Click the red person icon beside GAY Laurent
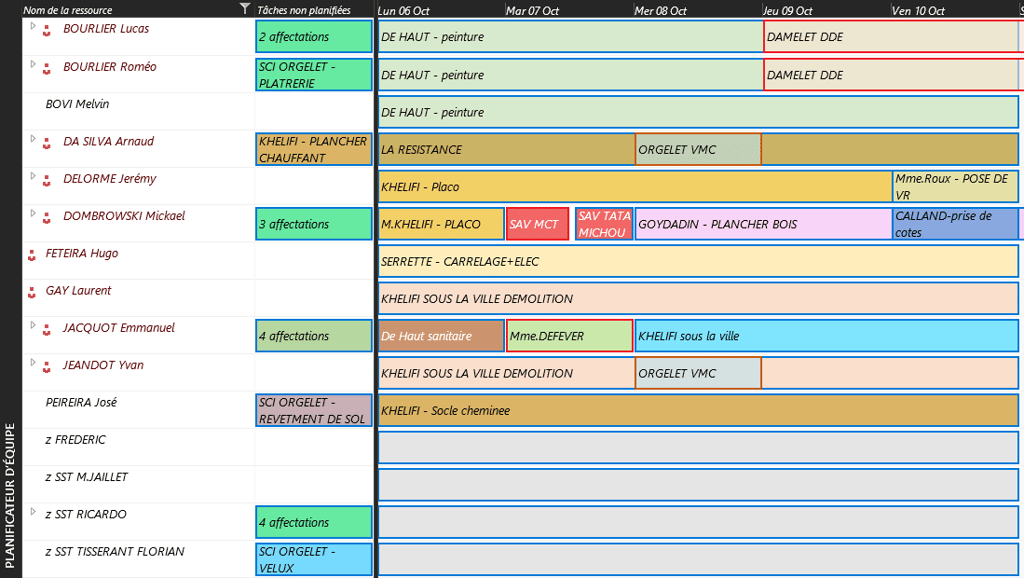Screen dimensions: 1024x578 (31, 293)
